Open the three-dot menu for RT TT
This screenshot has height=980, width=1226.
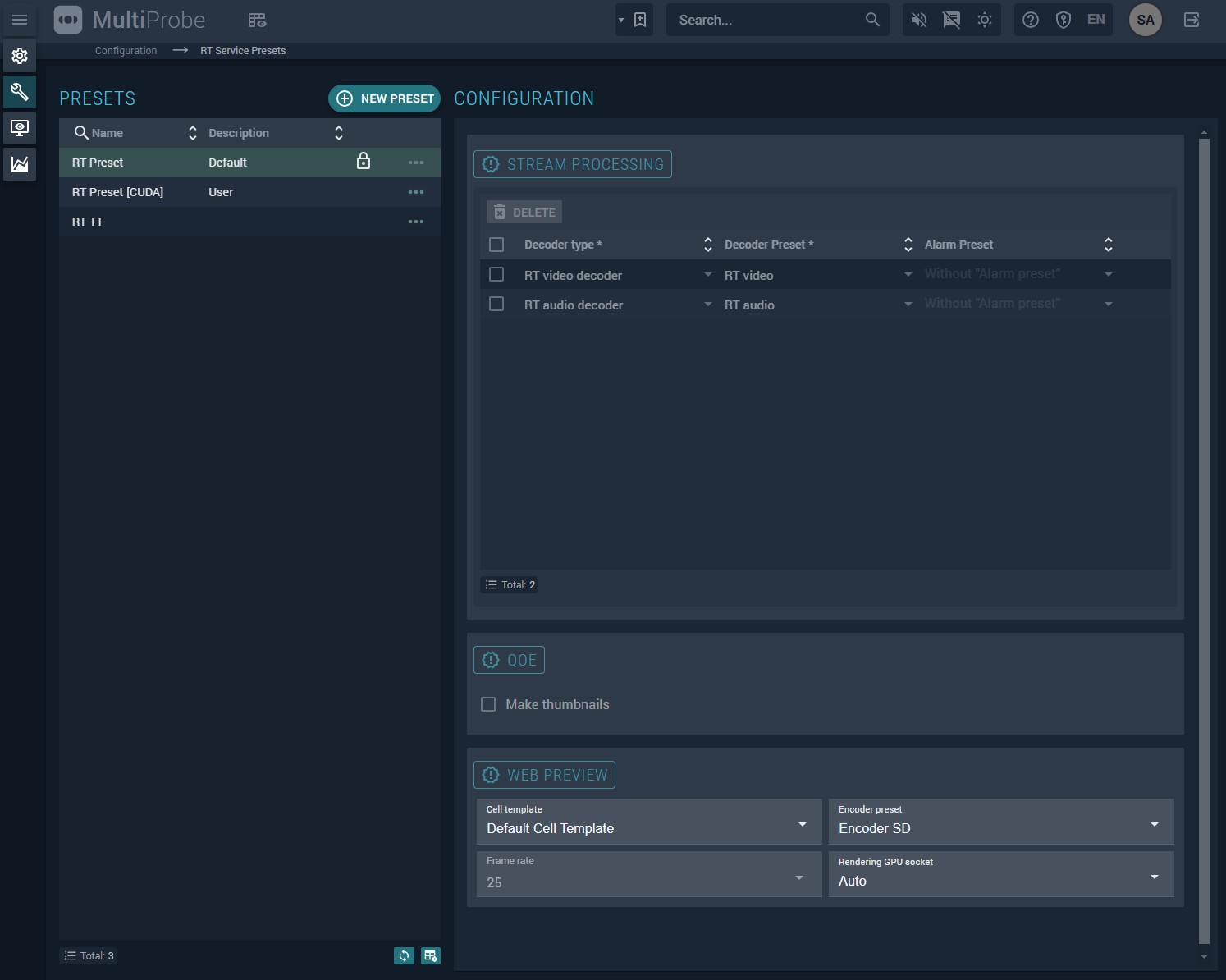[x=416, y=222]
